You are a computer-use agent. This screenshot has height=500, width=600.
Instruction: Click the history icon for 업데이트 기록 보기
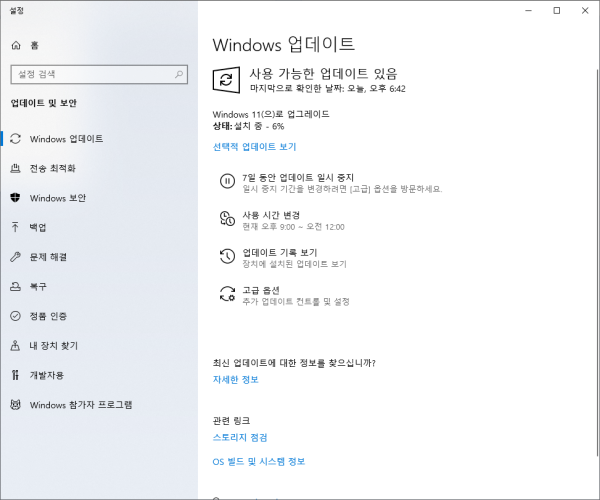point(227,256)
